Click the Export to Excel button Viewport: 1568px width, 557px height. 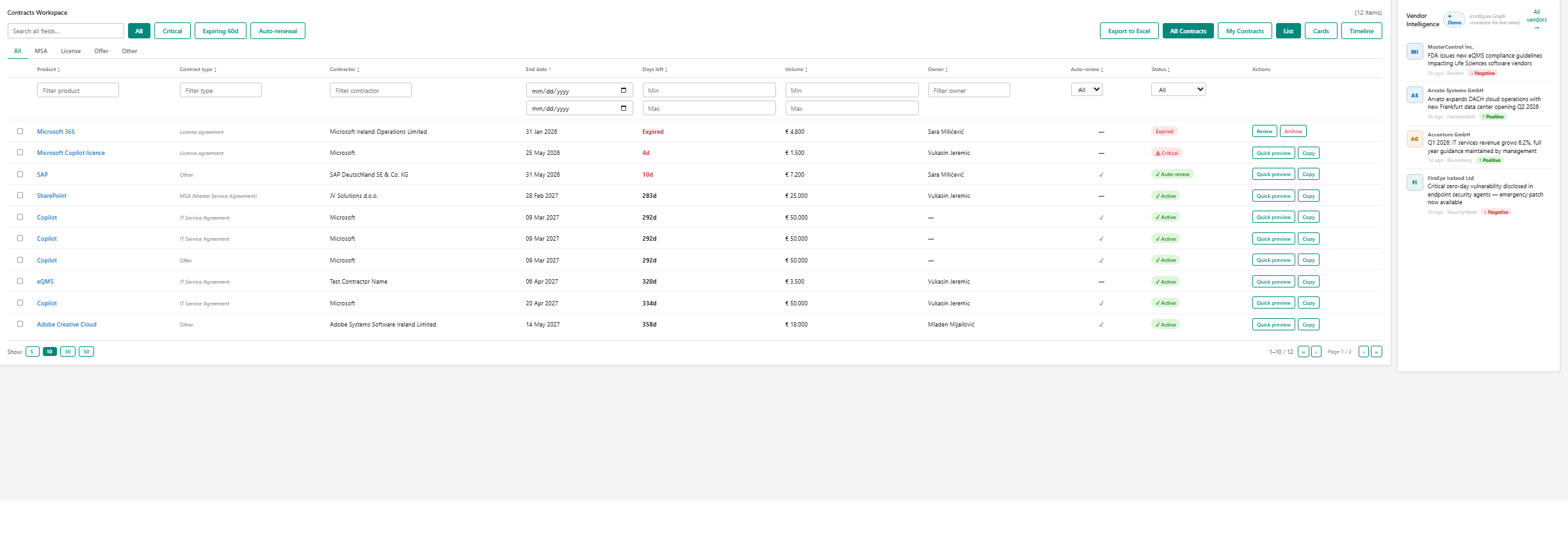pyautogui.click(x=1129, y=31)
